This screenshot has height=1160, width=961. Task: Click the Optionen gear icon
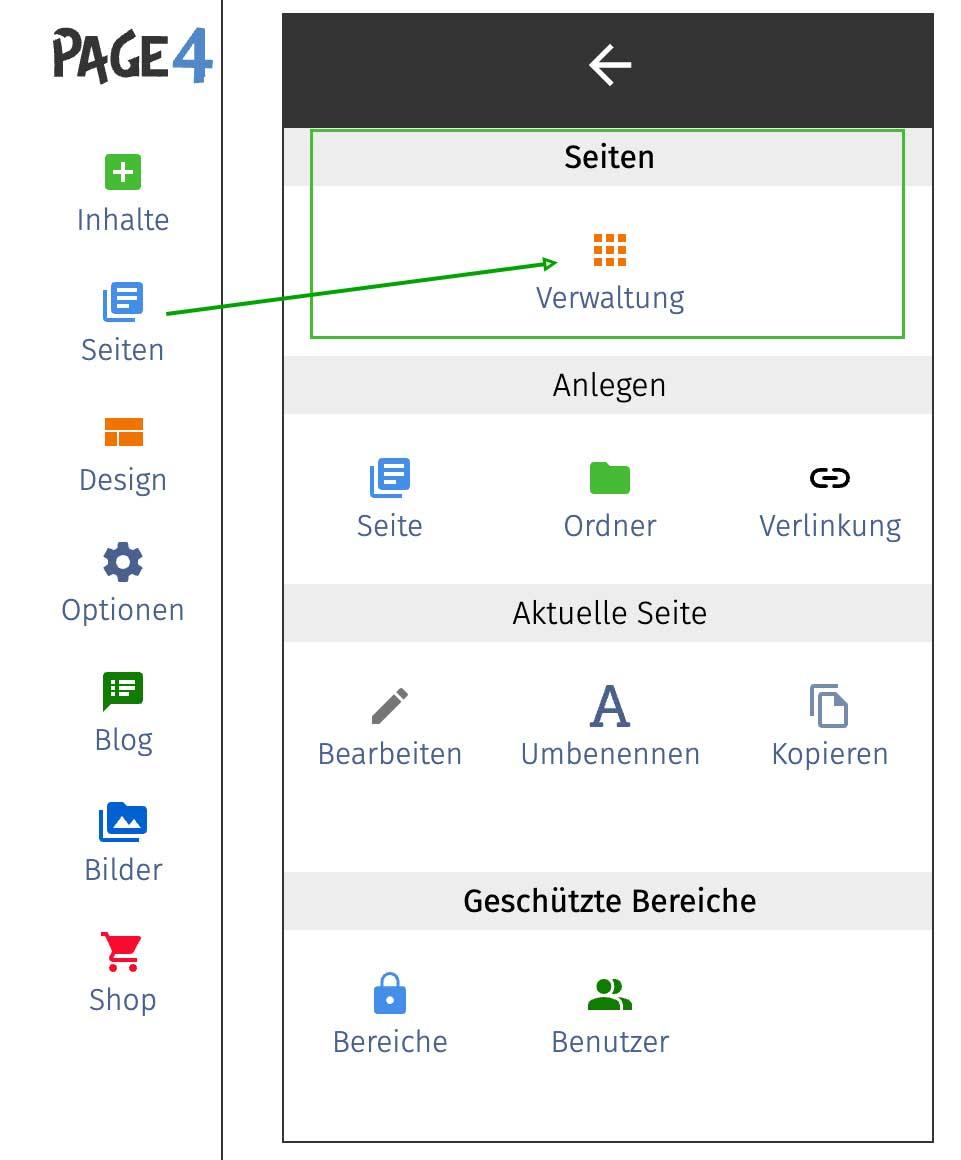122,562
